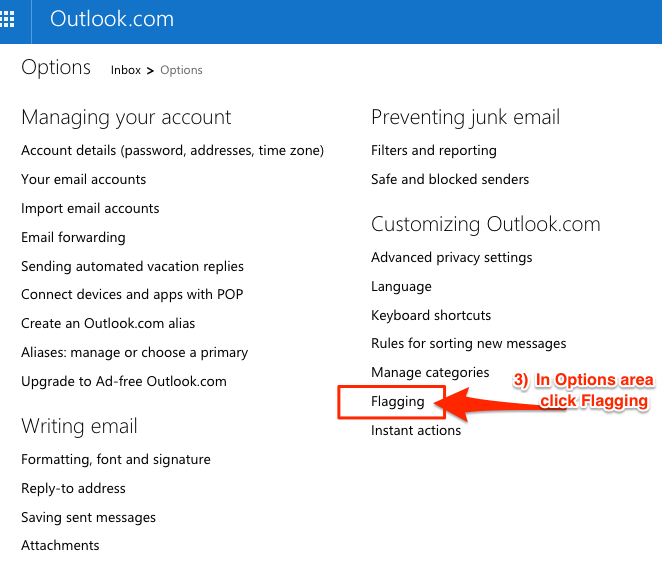Open Keyboard shortcuts settings
The width and height of the screenshot is (662, 576).
(x=431, y=315)
